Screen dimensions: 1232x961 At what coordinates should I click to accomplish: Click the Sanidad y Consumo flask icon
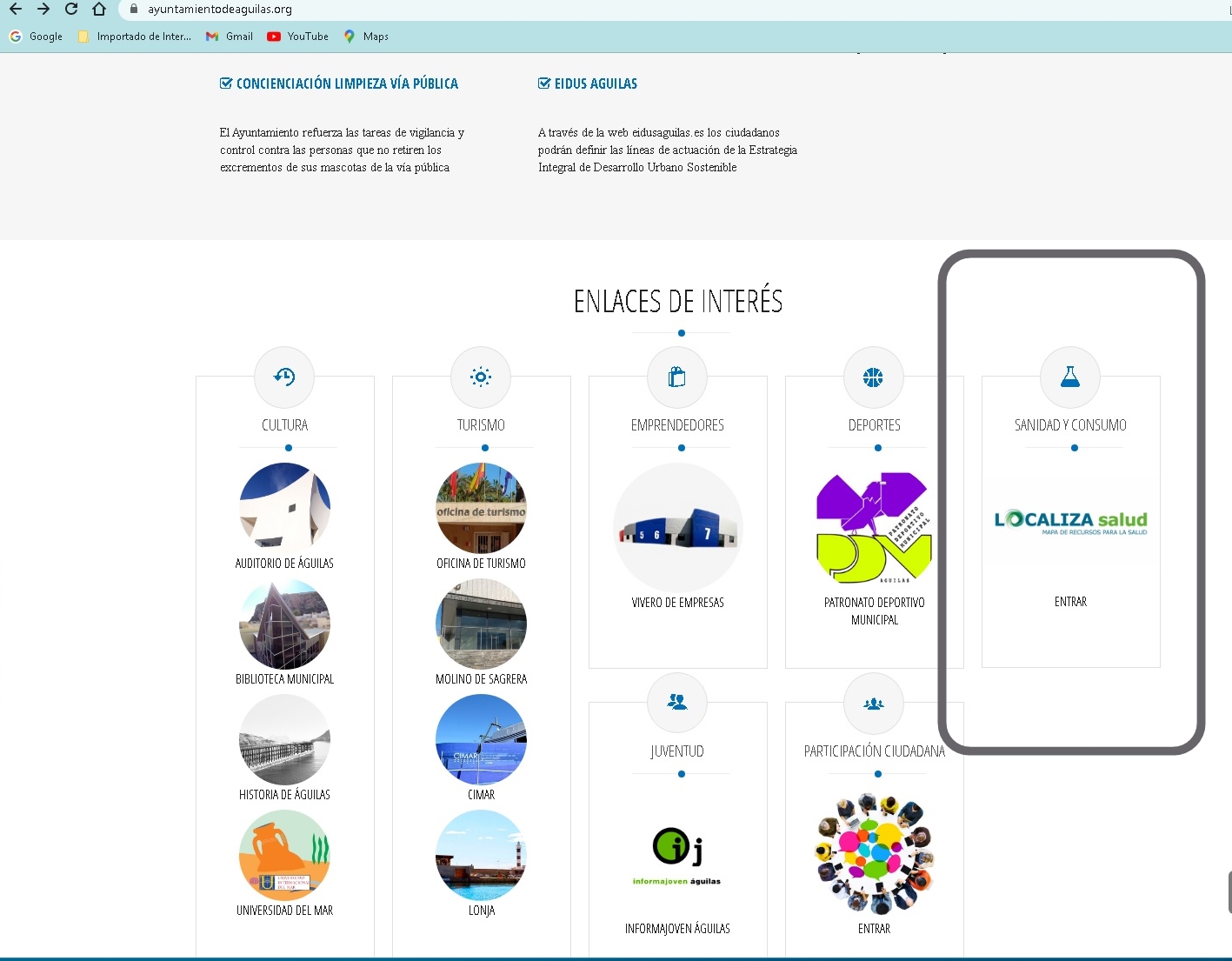(1070, 377)
